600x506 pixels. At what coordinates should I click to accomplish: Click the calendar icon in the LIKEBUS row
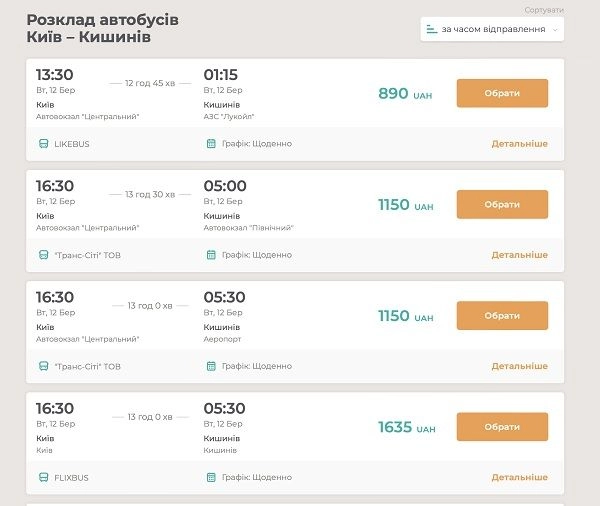click(211, 144)
